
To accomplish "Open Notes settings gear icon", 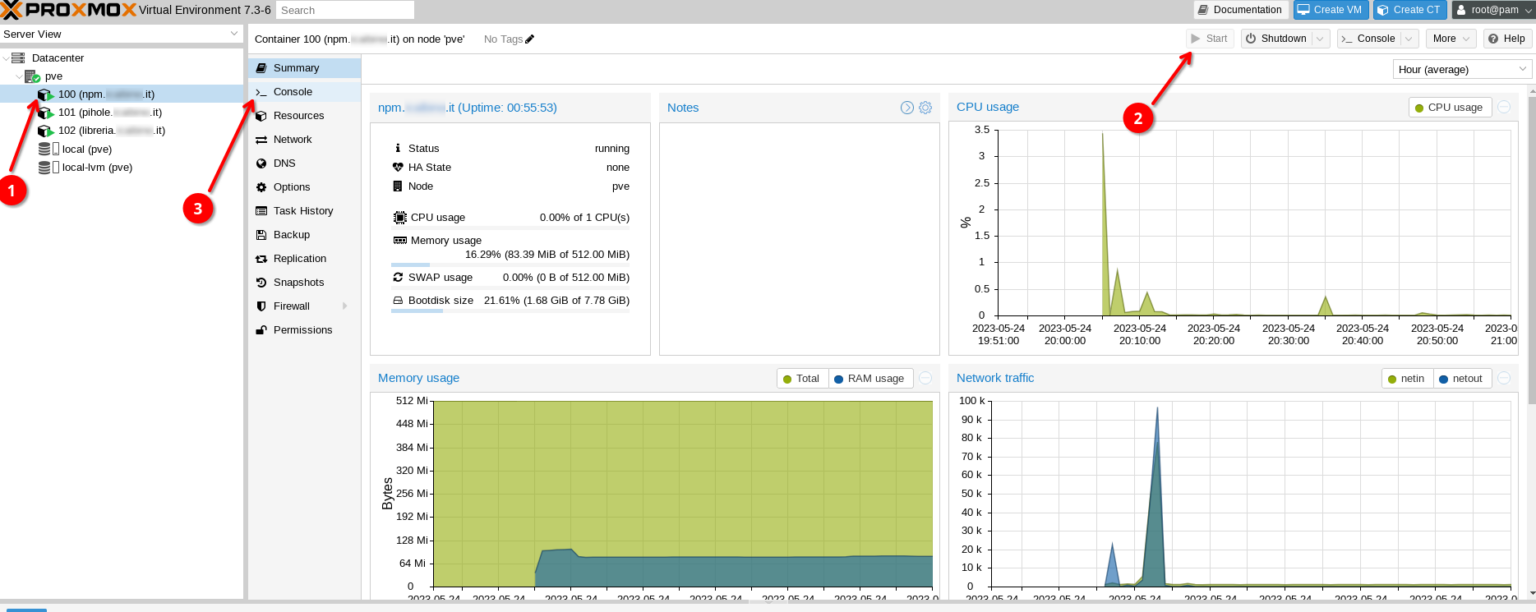I will coord(925,108).
